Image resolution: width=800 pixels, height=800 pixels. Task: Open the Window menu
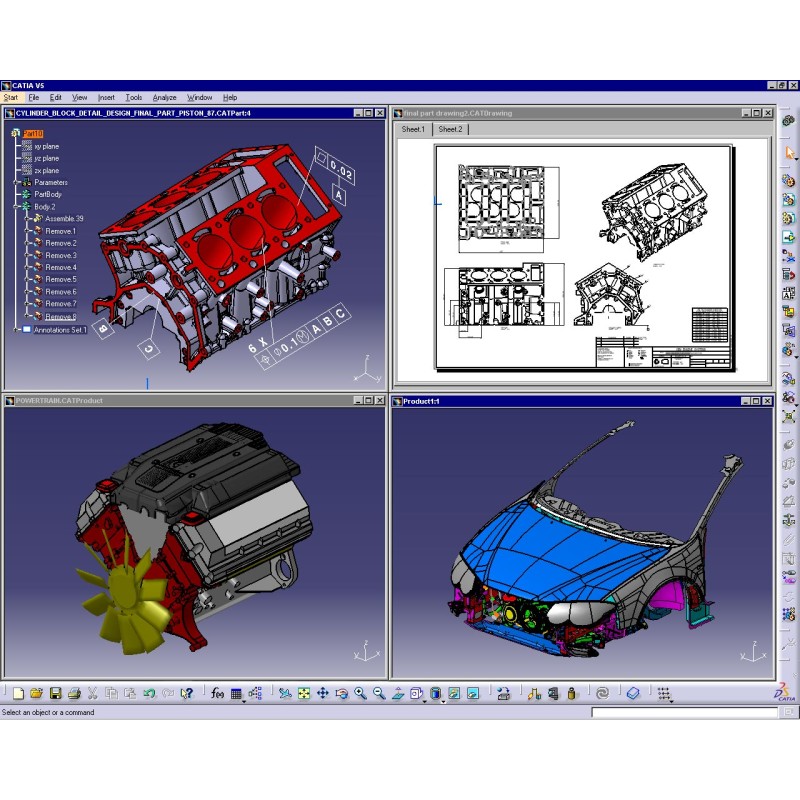point(199,97)
